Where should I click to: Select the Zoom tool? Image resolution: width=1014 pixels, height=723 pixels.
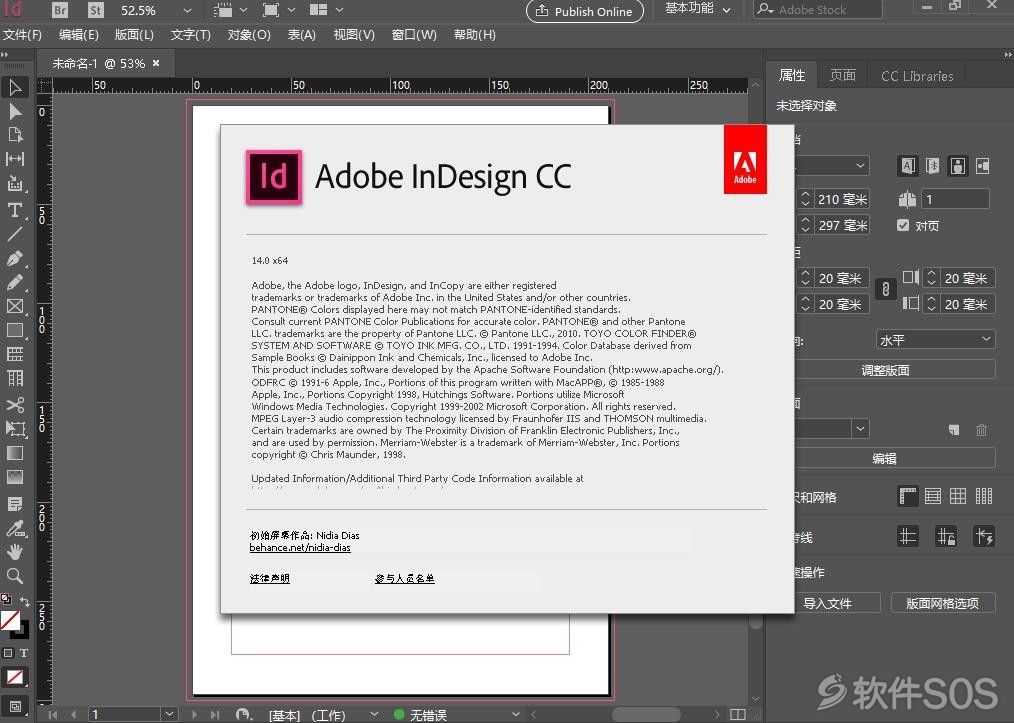point(15,576)
